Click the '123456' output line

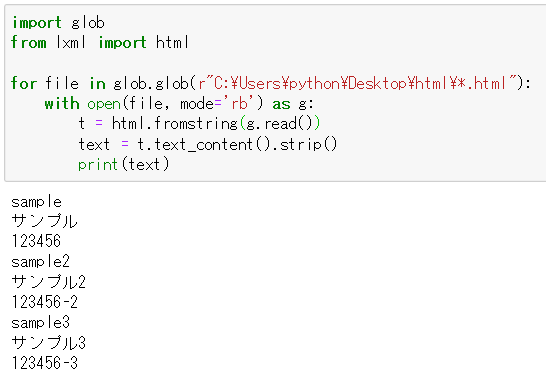(x=36, y=241)
